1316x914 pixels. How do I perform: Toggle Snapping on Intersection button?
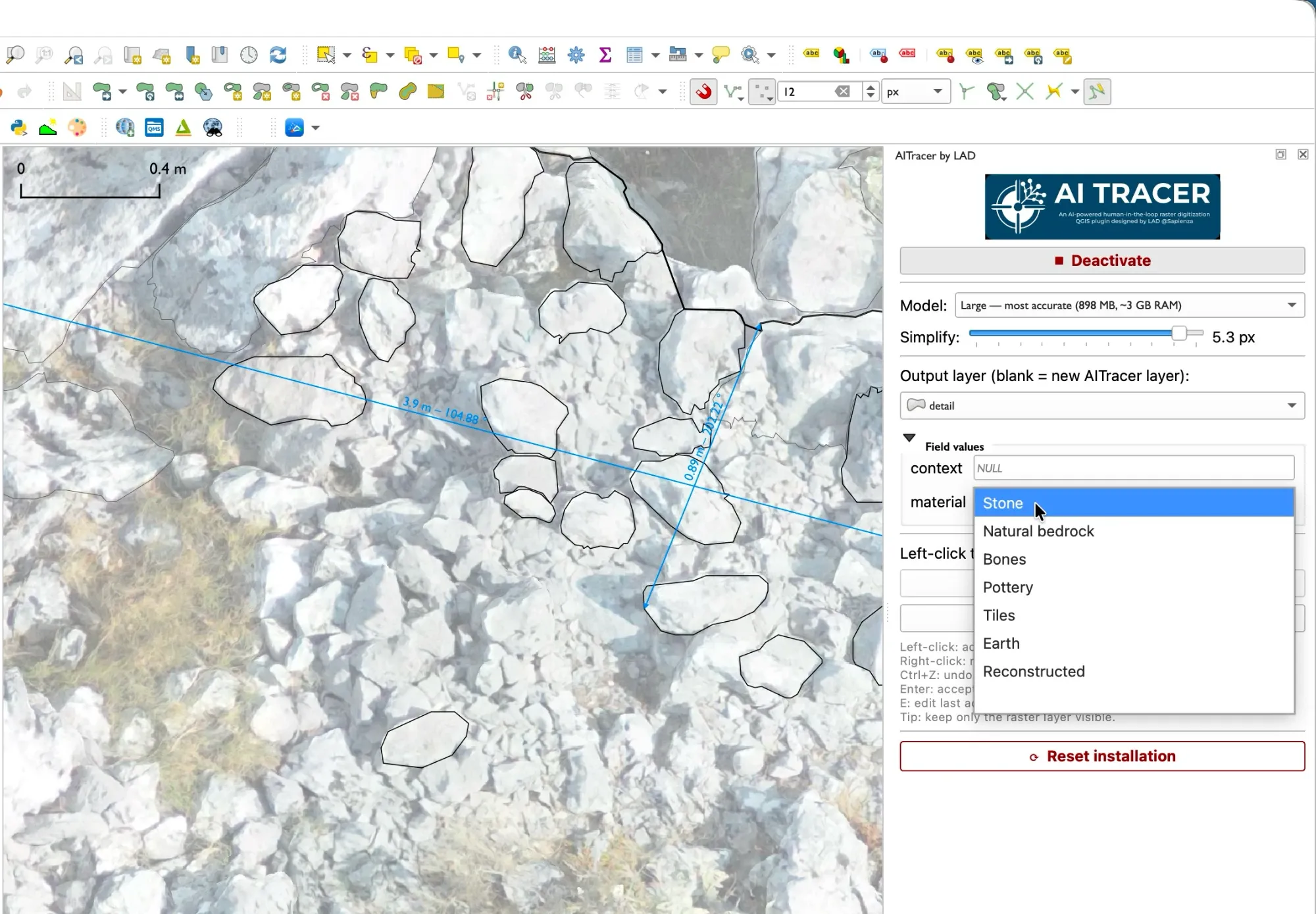point(1025,91)
